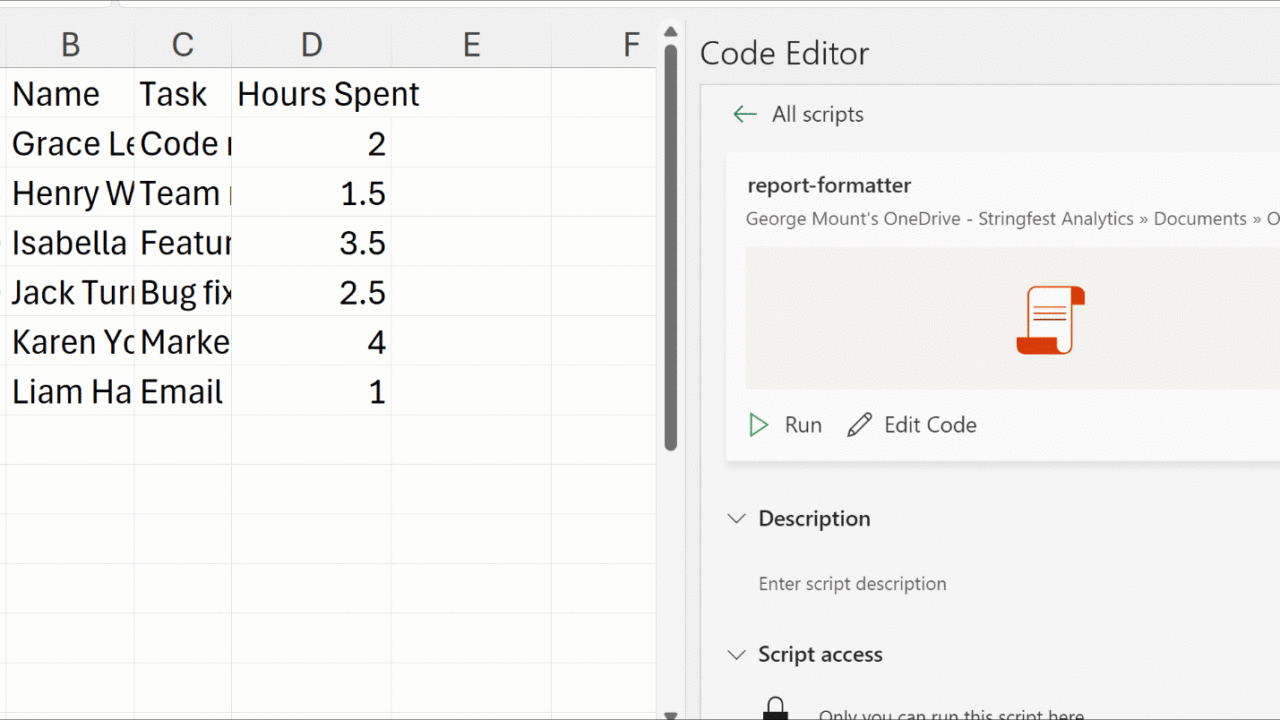Click the report-formatter script title
The width and height of the screenshot is (1280, 720).
tap(829, 186)
